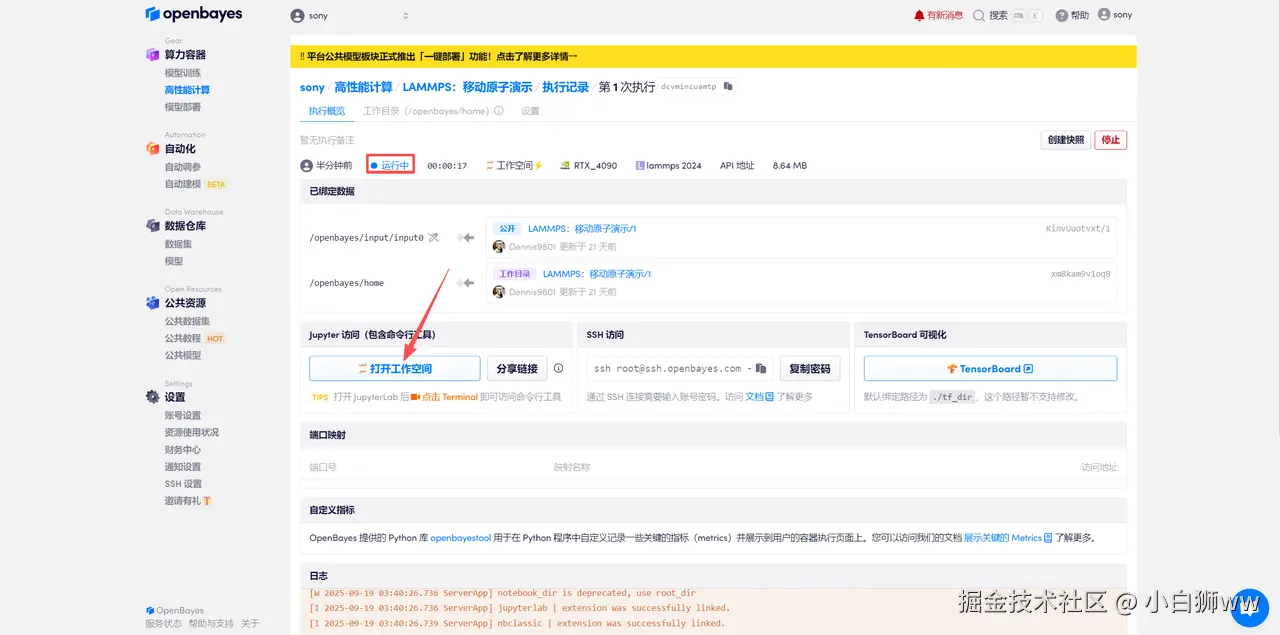Click info icon next to 分享链接
Image resolution: width=1280 pixels, height=635 pixels.
click(558, 368)
